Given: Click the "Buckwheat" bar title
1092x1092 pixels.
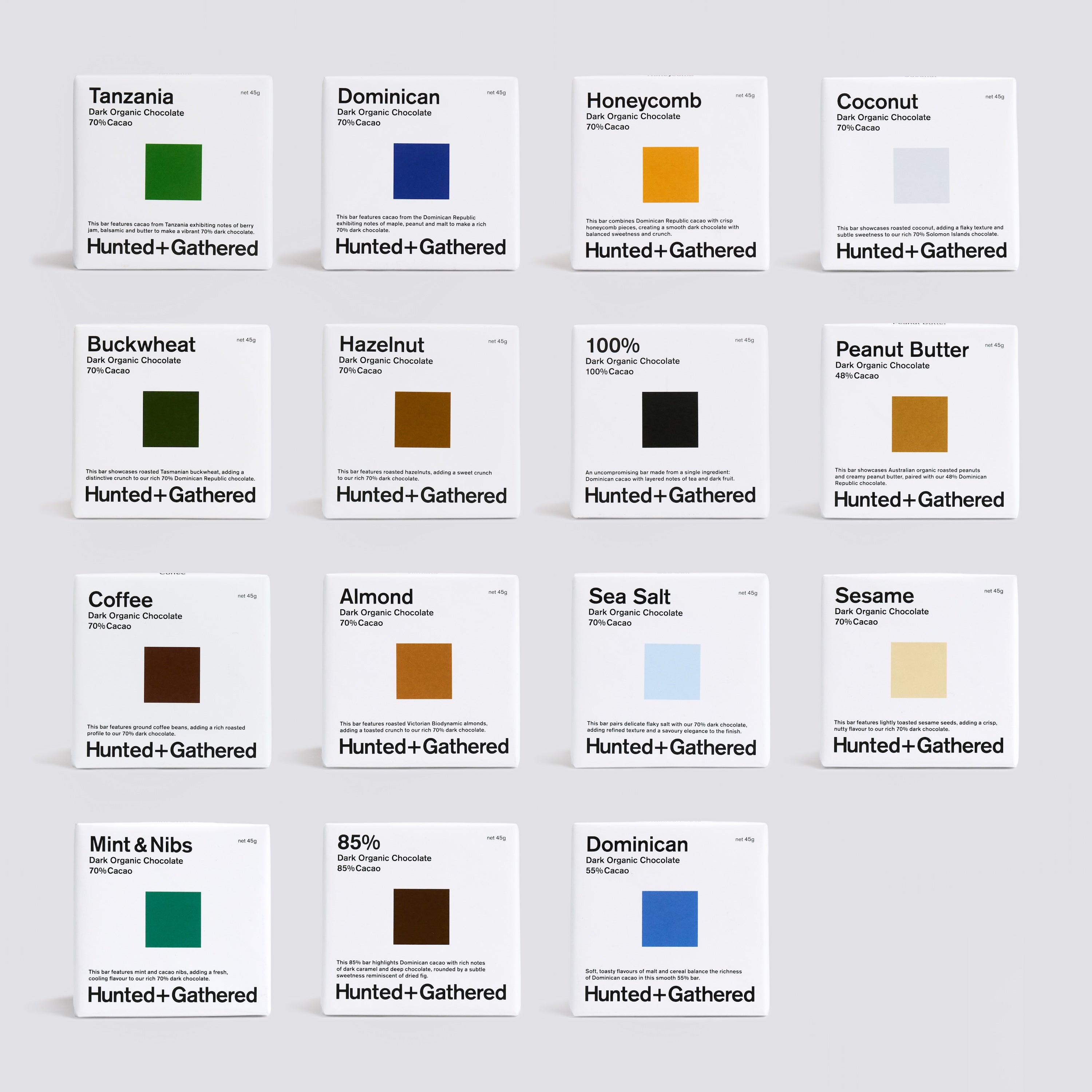Looking at the screenshot, I should (x=141, y=344).
